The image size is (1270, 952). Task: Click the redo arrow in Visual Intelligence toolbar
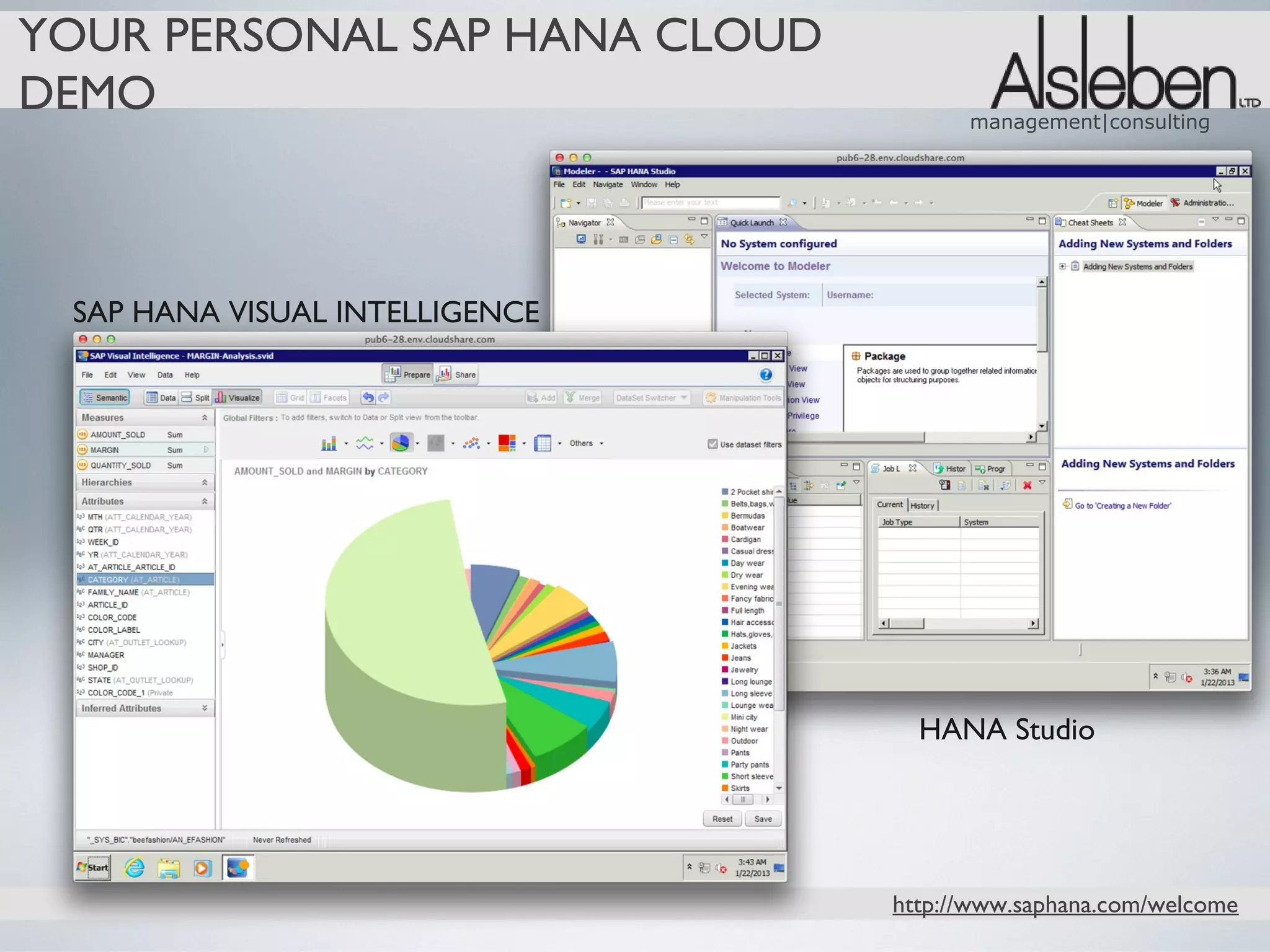tap(384, 397)
